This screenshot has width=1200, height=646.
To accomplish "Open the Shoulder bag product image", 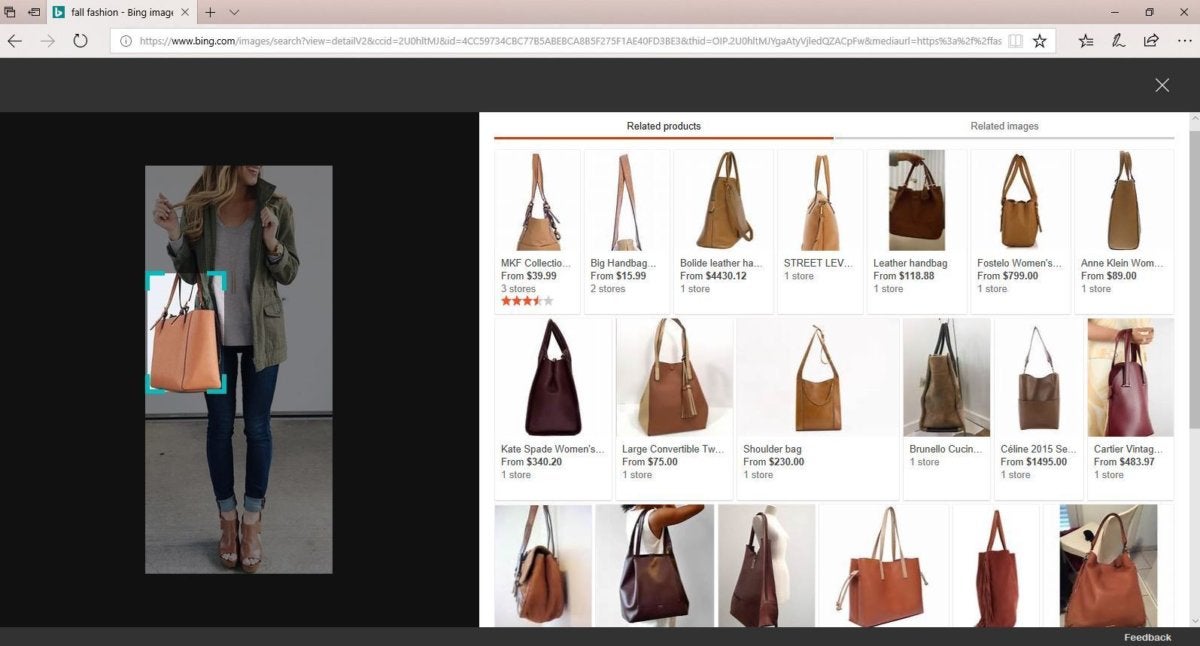I will pos(818,377).
